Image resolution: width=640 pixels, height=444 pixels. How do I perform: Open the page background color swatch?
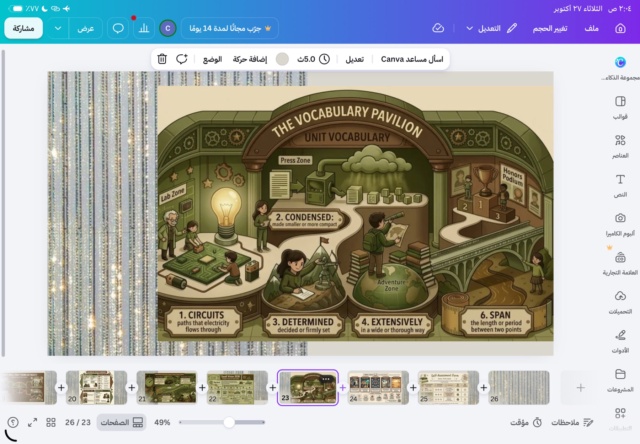pos(282,59)
